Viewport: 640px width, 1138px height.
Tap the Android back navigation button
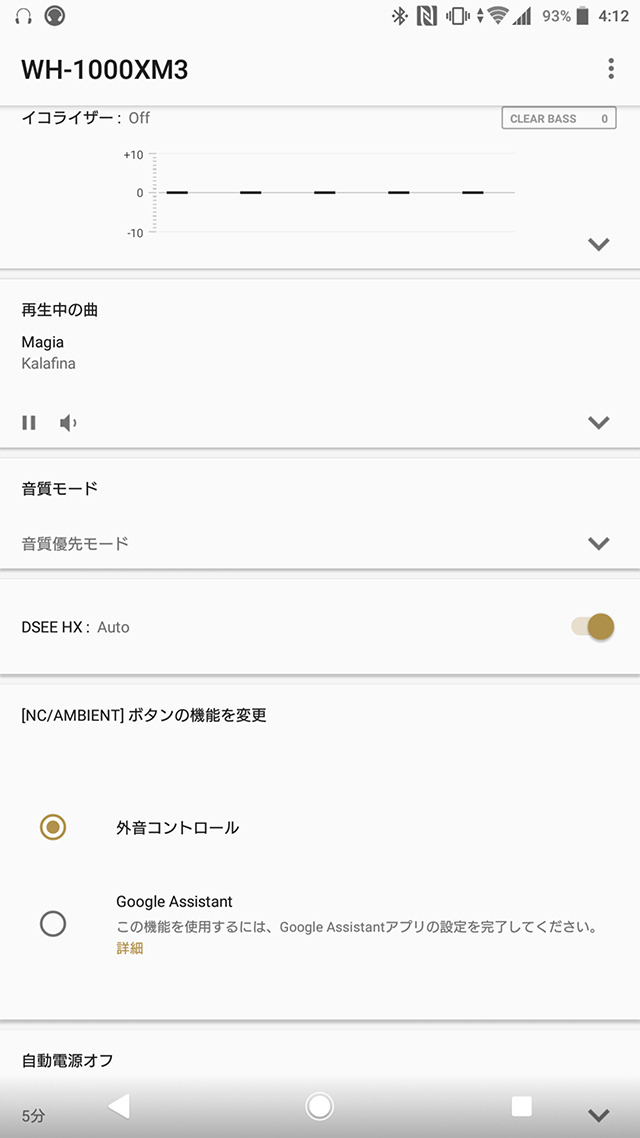(x=119, y=1105)
